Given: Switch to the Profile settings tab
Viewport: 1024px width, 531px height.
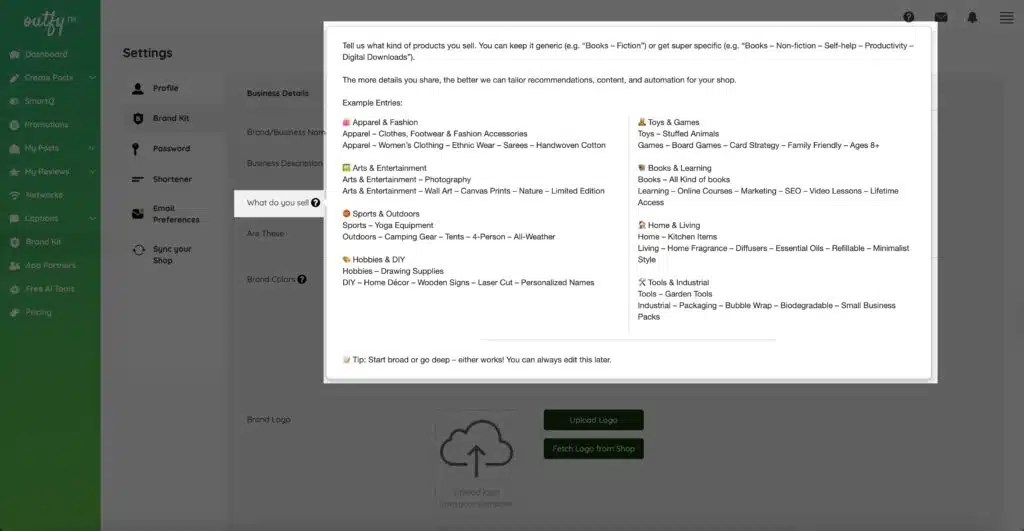Looking at the screenshot, I should (x=165, y=88).
